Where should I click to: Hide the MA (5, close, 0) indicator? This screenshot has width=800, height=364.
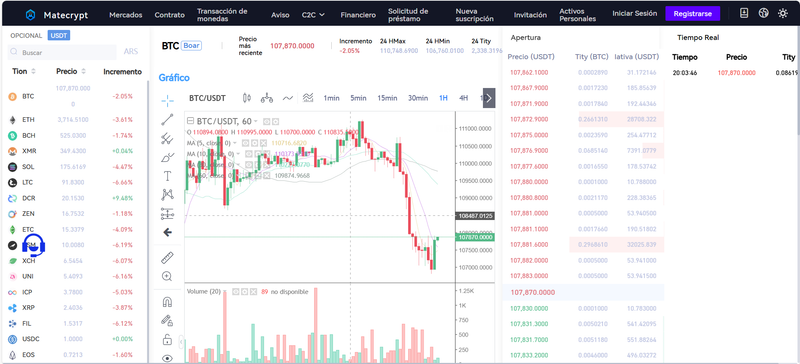click(245, 143)
